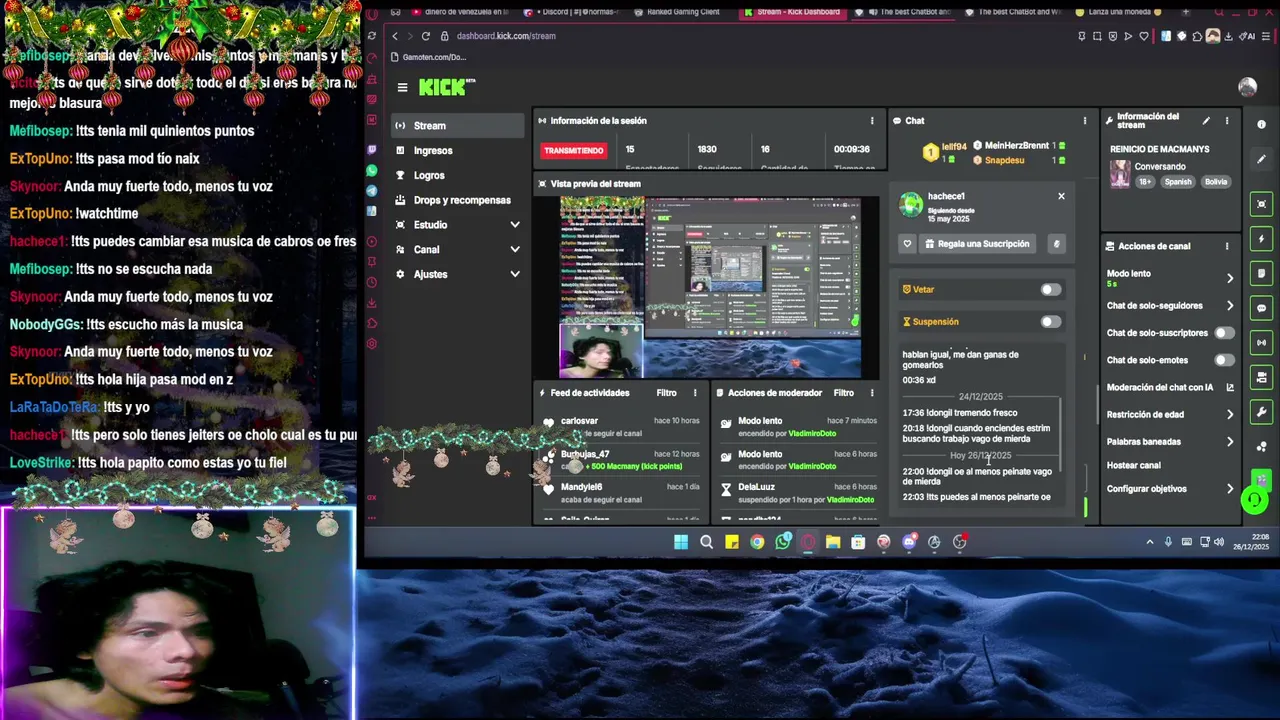Click the broadcast signal icon in right sidebar

[1261, 343]
